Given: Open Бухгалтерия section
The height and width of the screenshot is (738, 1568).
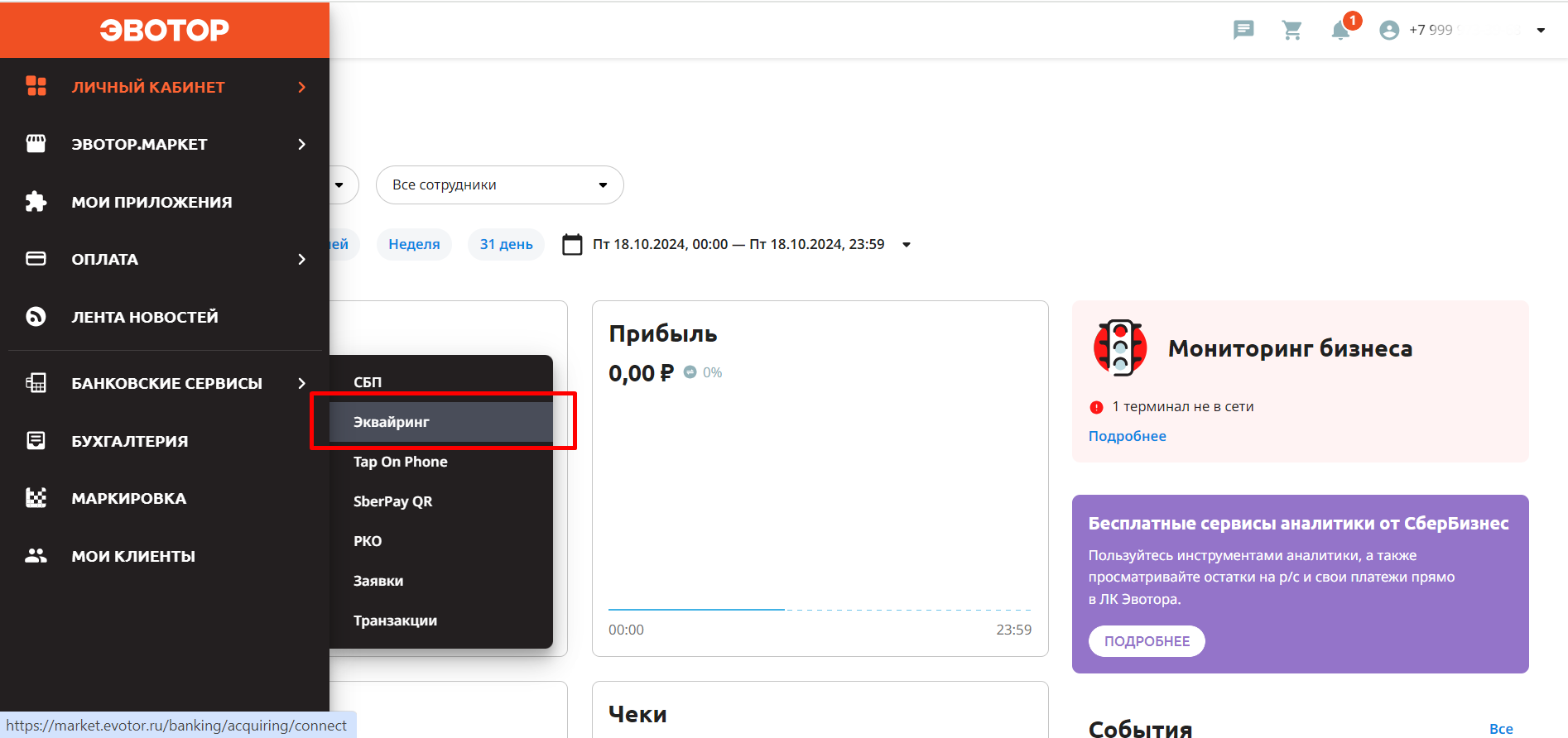Looking at the screenshot, I should point(165,441).
